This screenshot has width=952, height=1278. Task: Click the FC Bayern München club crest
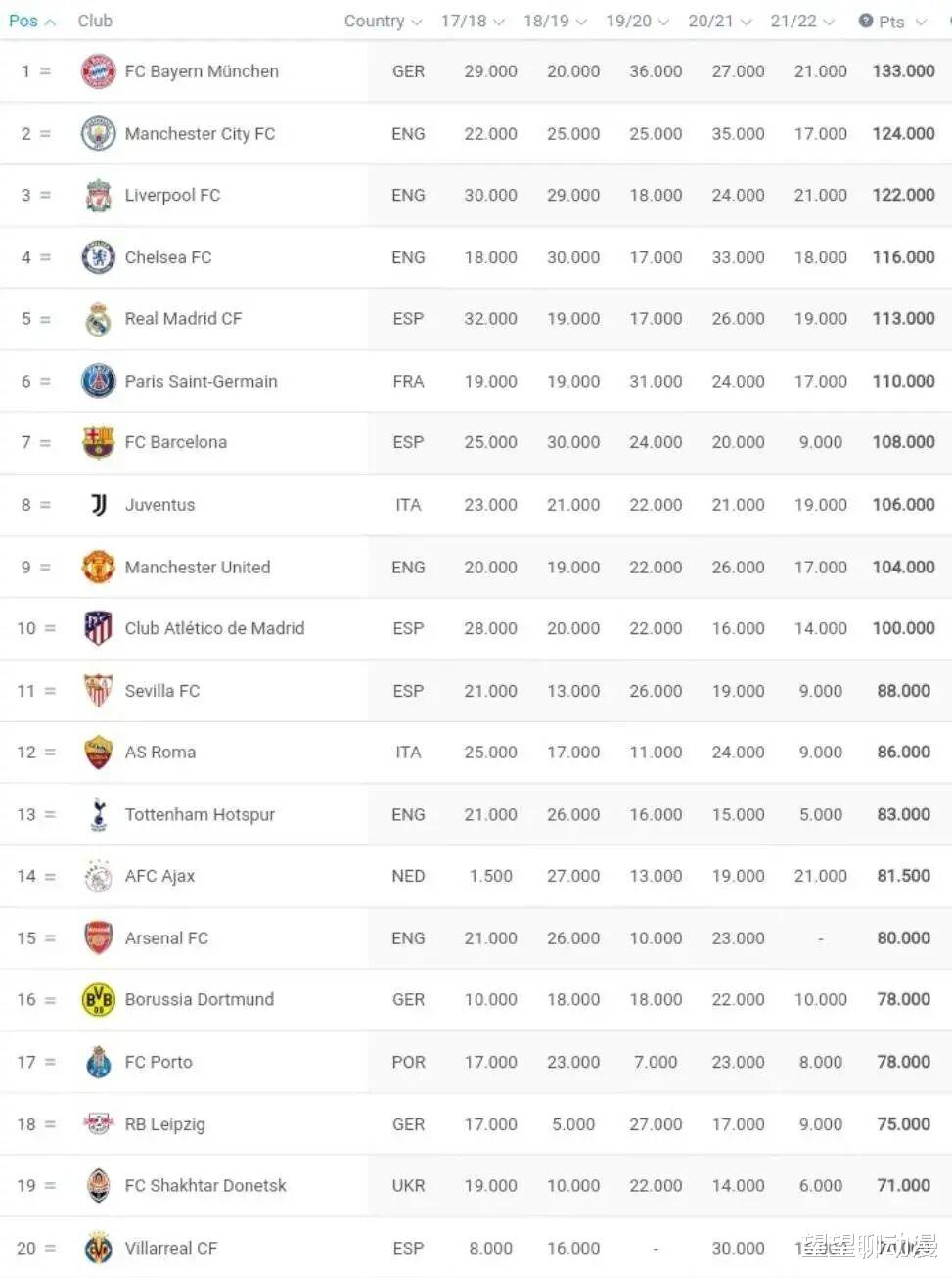click(98, 71)
